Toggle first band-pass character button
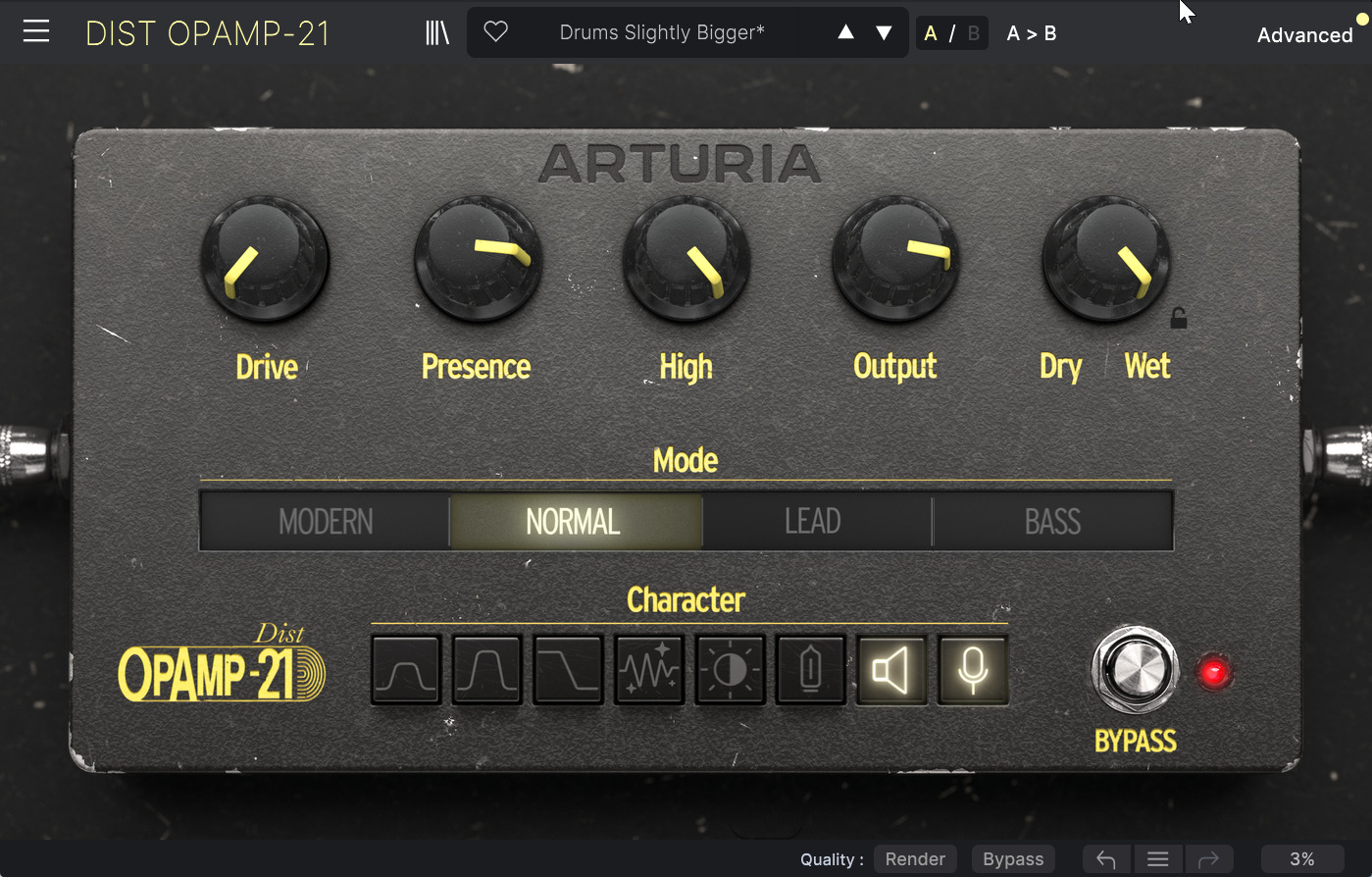Image resolution: width=1372 pixels, height=877 pixels. click(x=406, y=671)
